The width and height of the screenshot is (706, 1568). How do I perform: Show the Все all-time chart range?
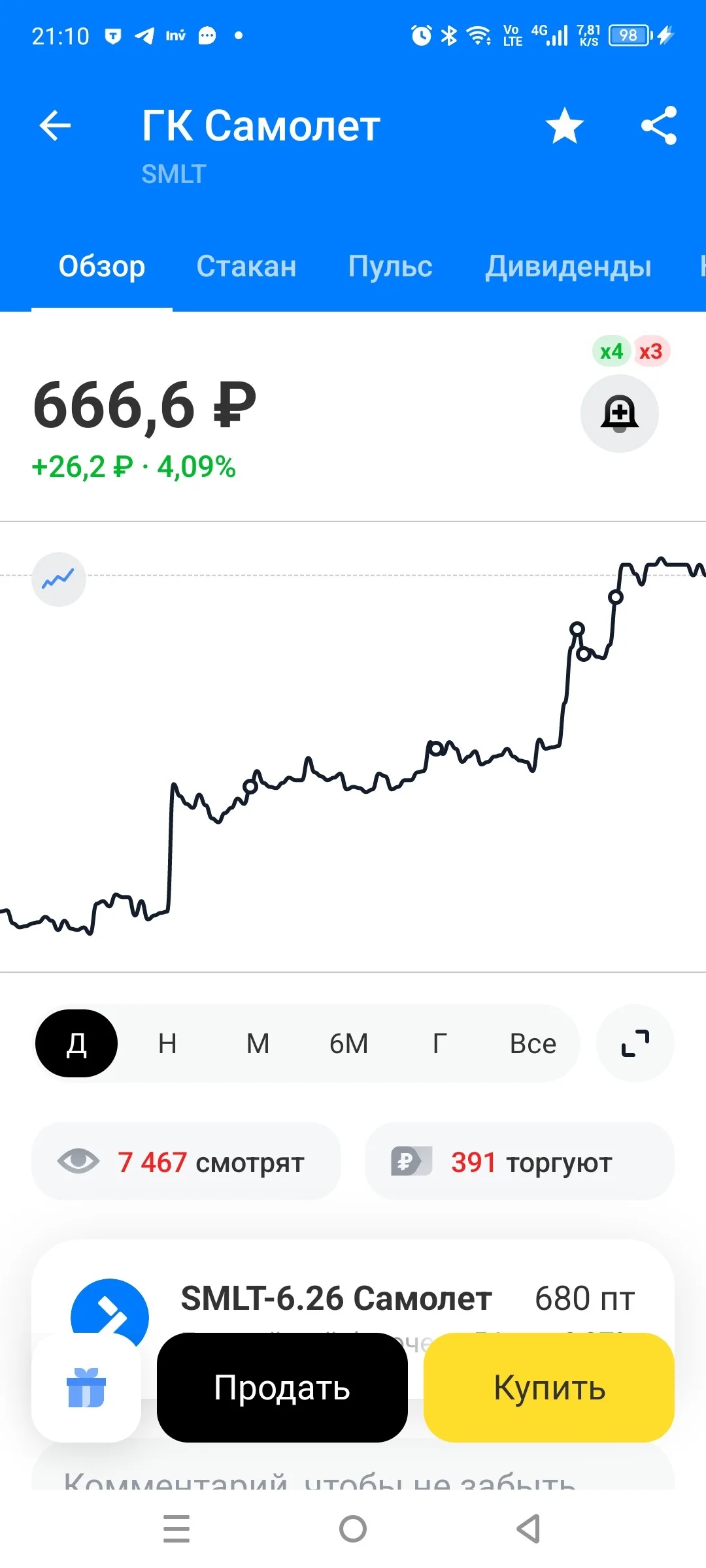pos(533,1043)
